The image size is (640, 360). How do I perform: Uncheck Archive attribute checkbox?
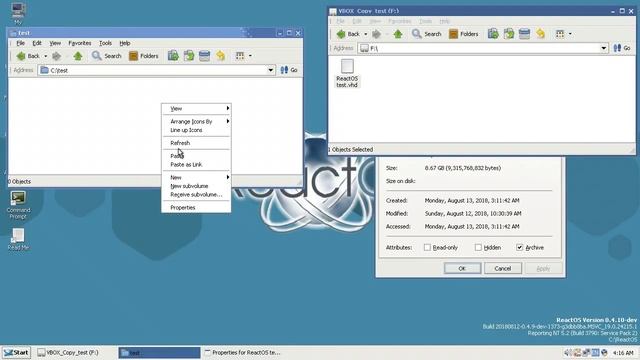click(x=520, y=247)
